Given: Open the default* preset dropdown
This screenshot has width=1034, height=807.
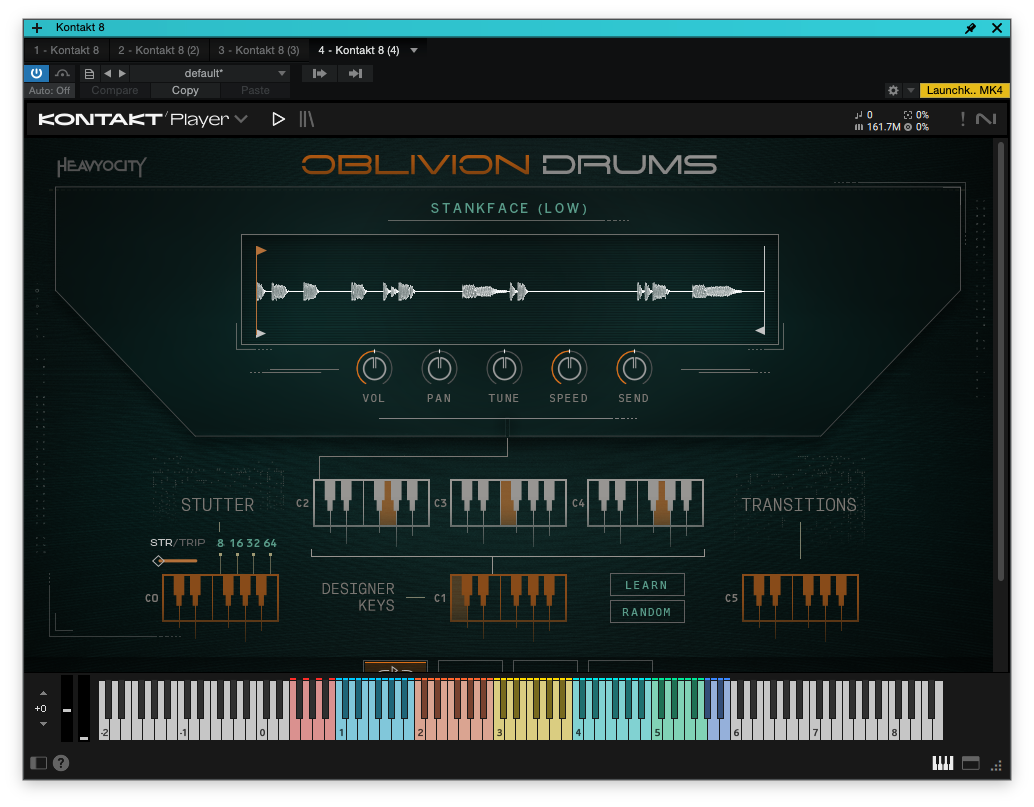Looking at the screenshot, I should 210,73.
